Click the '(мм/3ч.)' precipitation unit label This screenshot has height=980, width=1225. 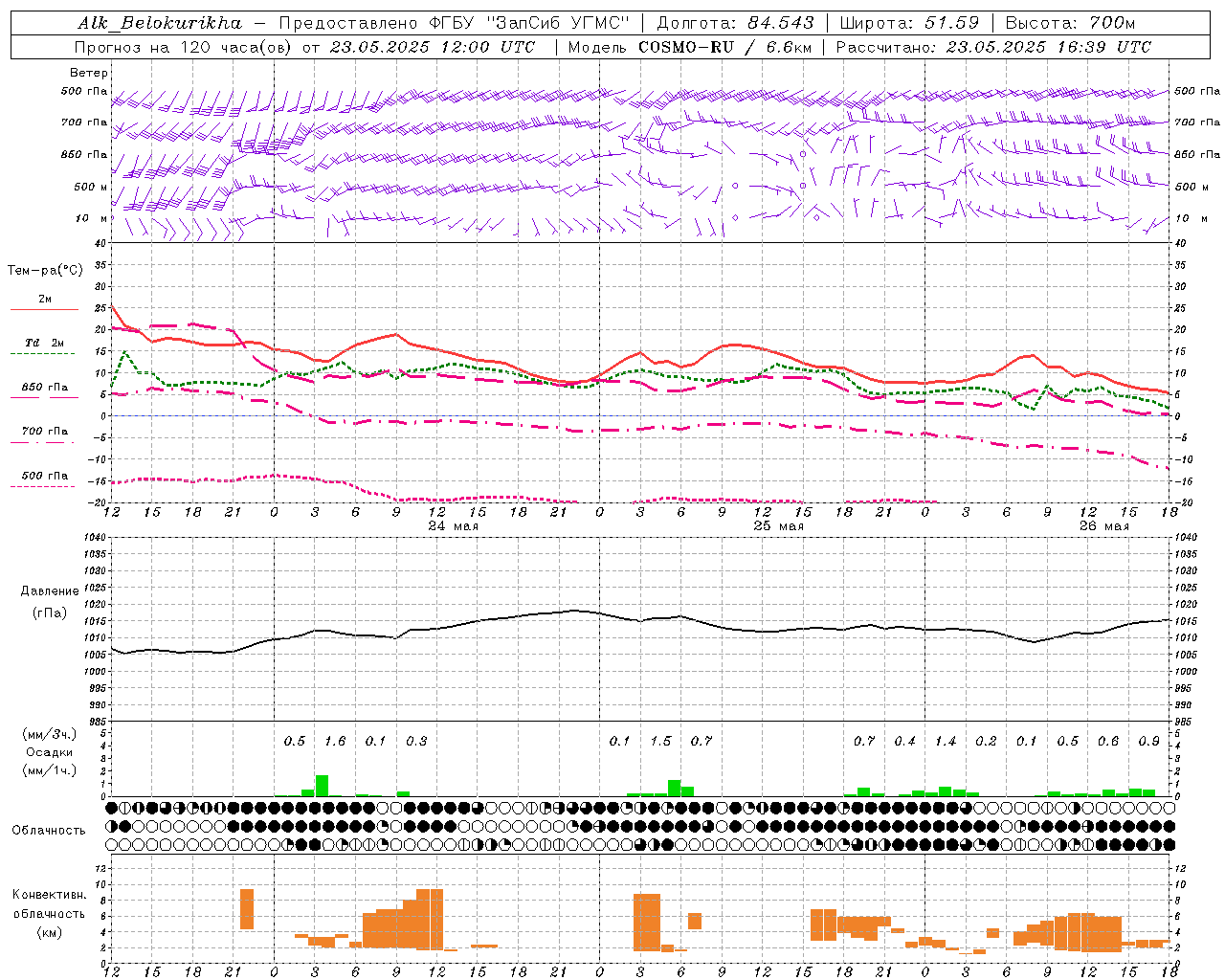click(49, 734)
